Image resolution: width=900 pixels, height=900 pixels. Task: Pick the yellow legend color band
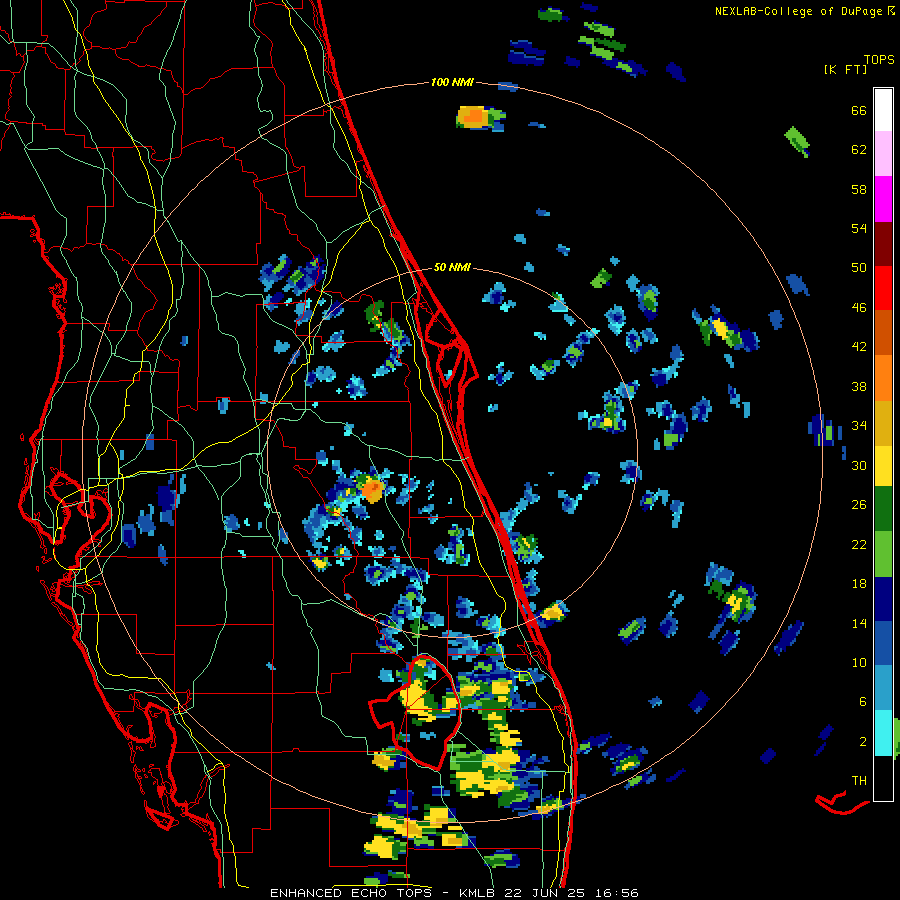[x=883, y=466]
